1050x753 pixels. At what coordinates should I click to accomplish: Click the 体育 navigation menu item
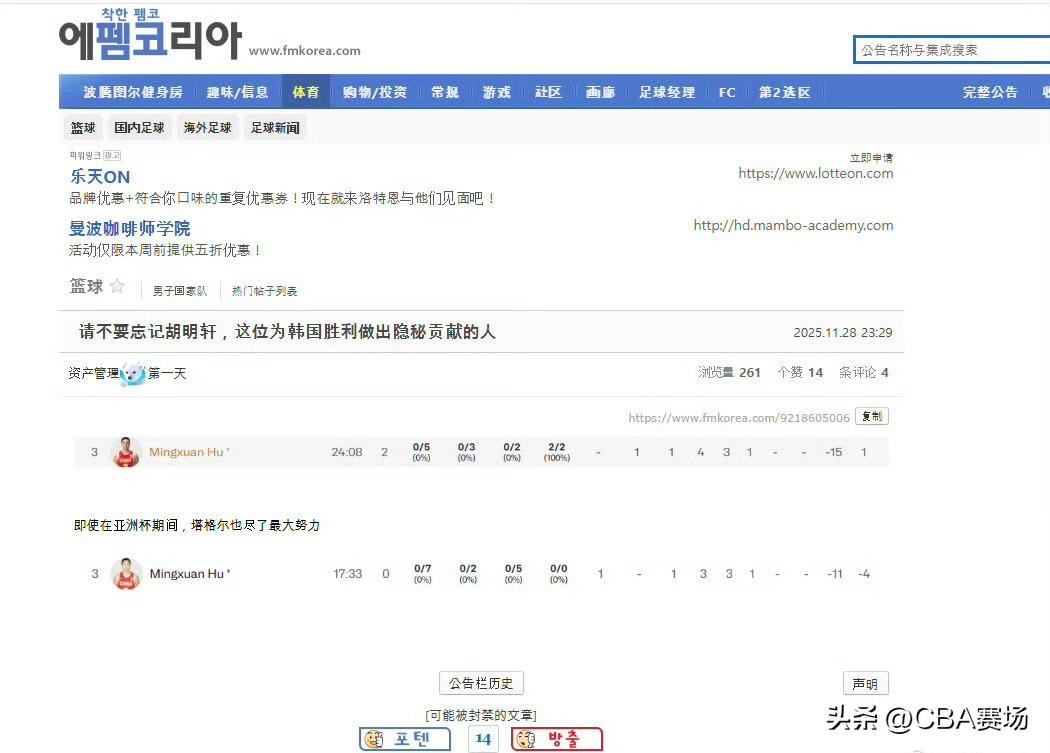pos(305,91)
